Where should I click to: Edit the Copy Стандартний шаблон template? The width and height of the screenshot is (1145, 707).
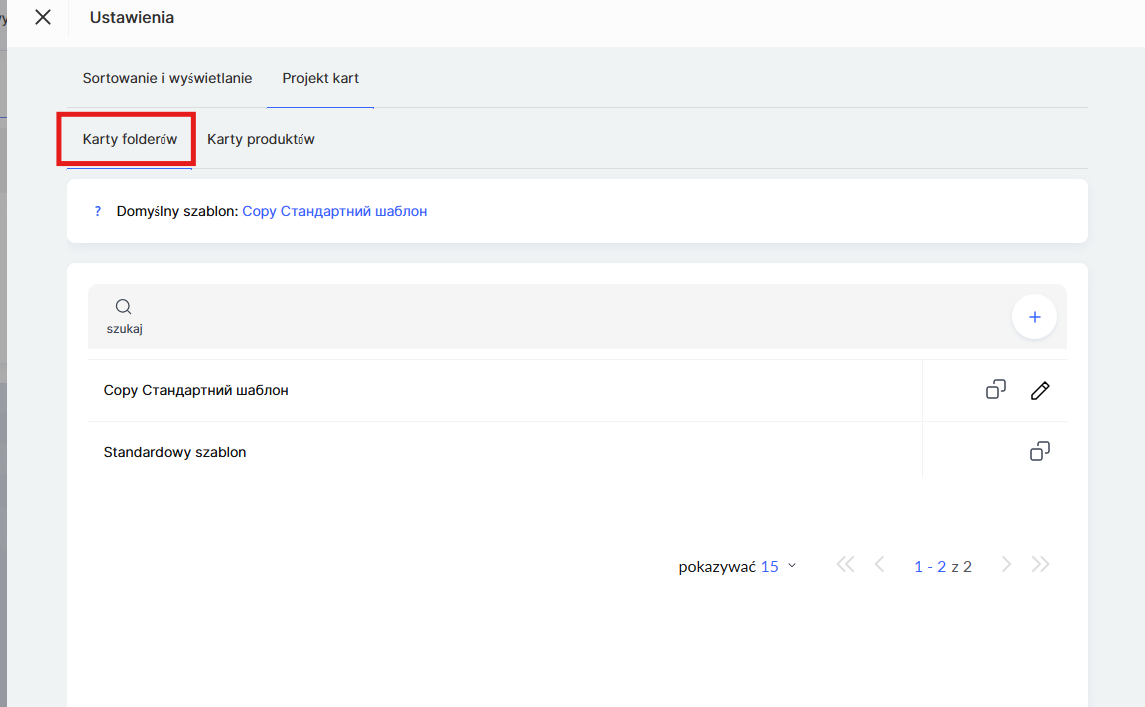(1040, 390)
